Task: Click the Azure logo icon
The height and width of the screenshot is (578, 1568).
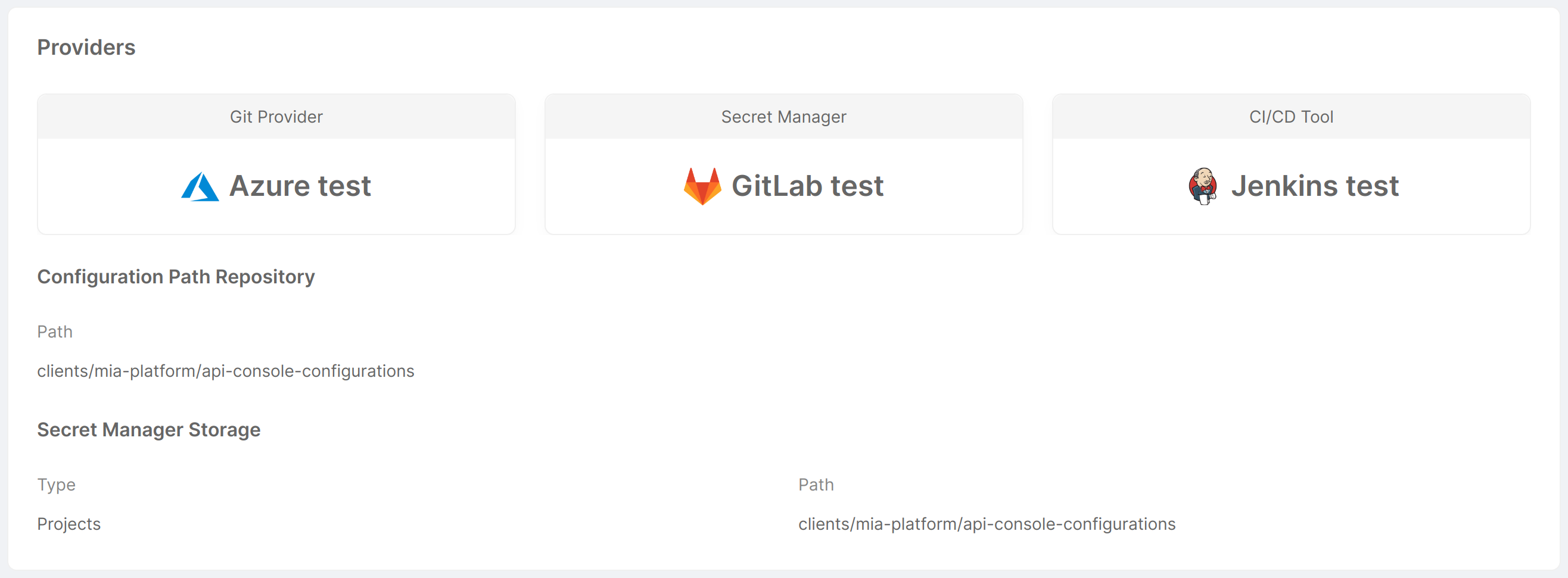Action: (200, 187)
